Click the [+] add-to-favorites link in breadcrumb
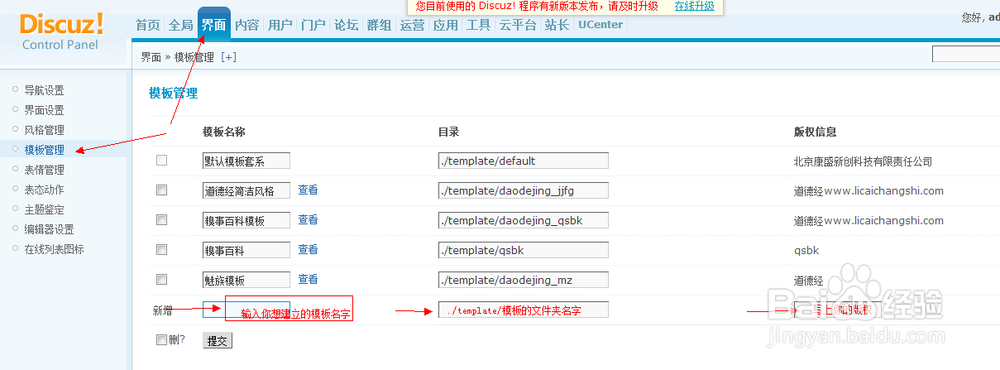The width and height of the screenshot is (1000, 370). coord(228,57)
